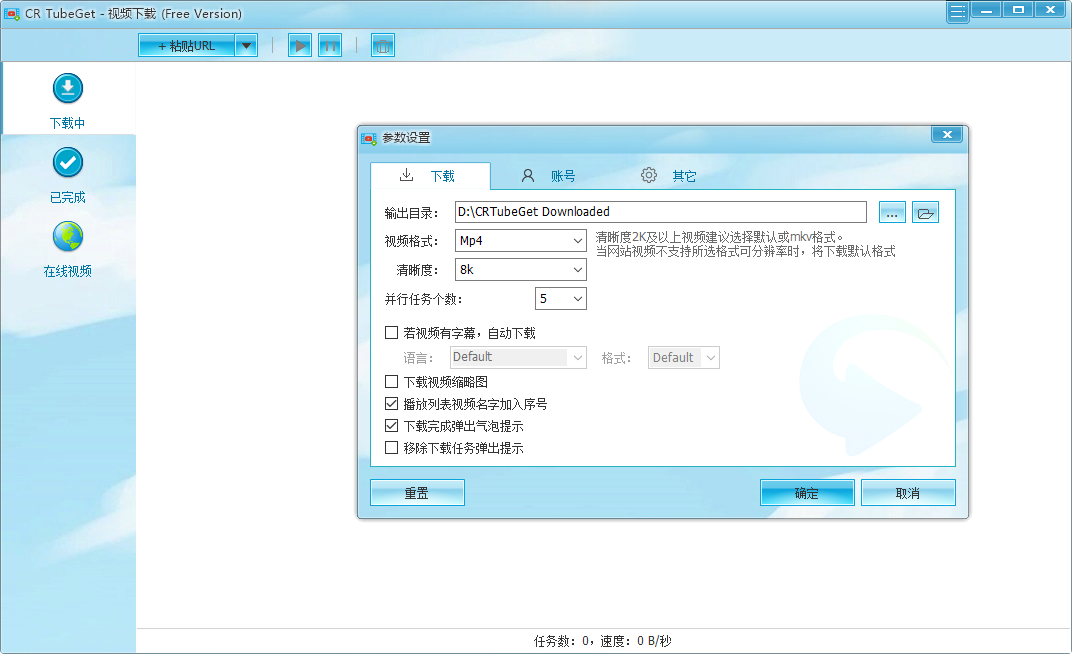Click the 清晰度 label
Image resolution: width=1072 pixels, height=654 pixels.
[x=417, y=271]
